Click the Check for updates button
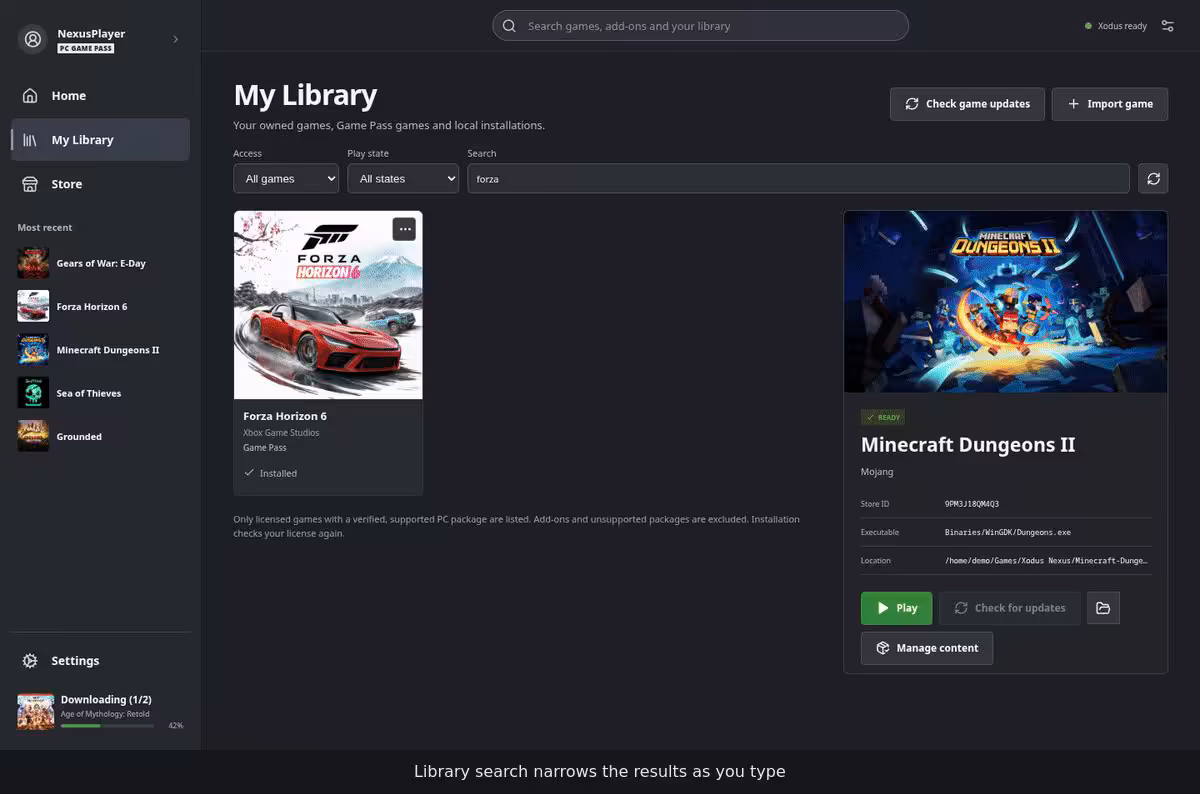This screenshot has height=794, width=1200. pos(1009,608)
